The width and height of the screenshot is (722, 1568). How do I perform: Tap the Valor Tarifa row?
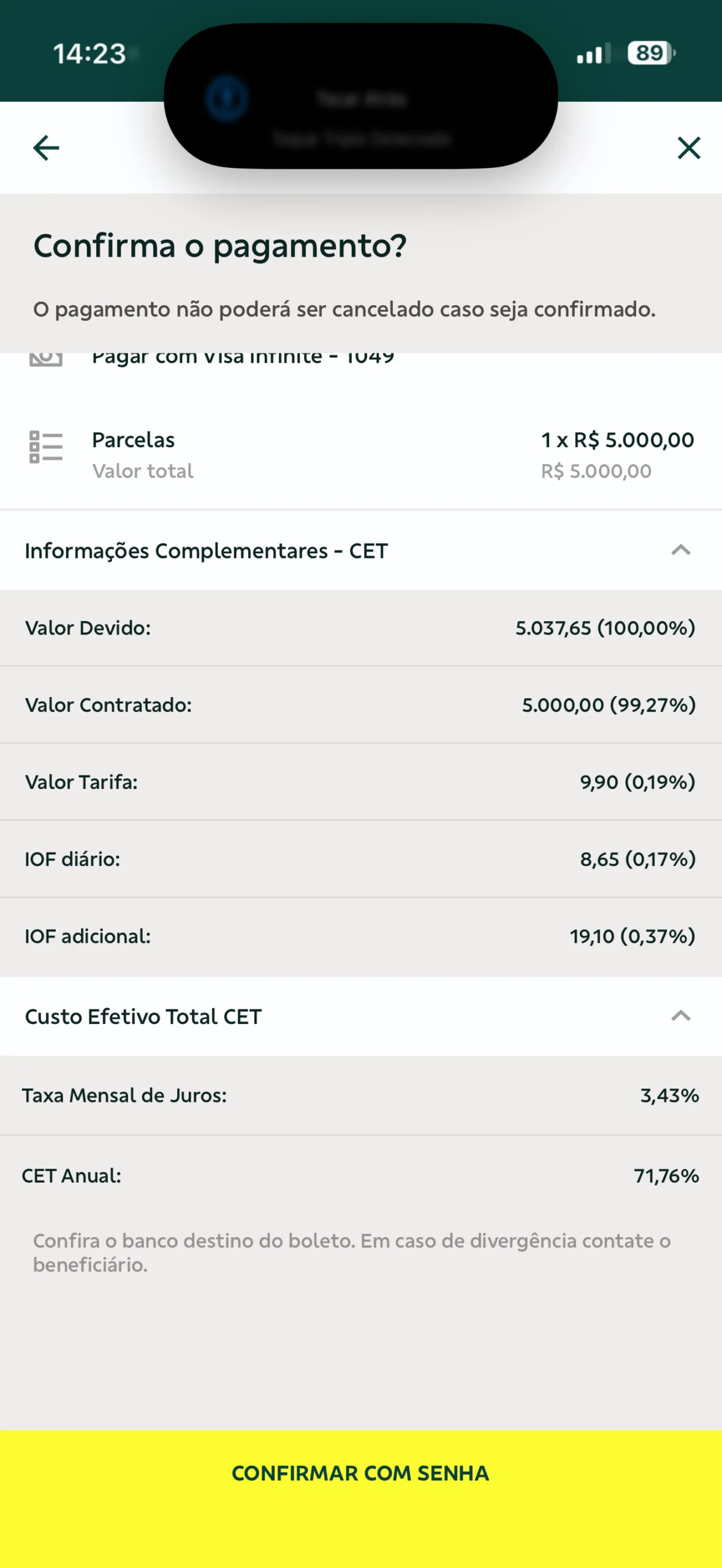[x=361, y=782]
